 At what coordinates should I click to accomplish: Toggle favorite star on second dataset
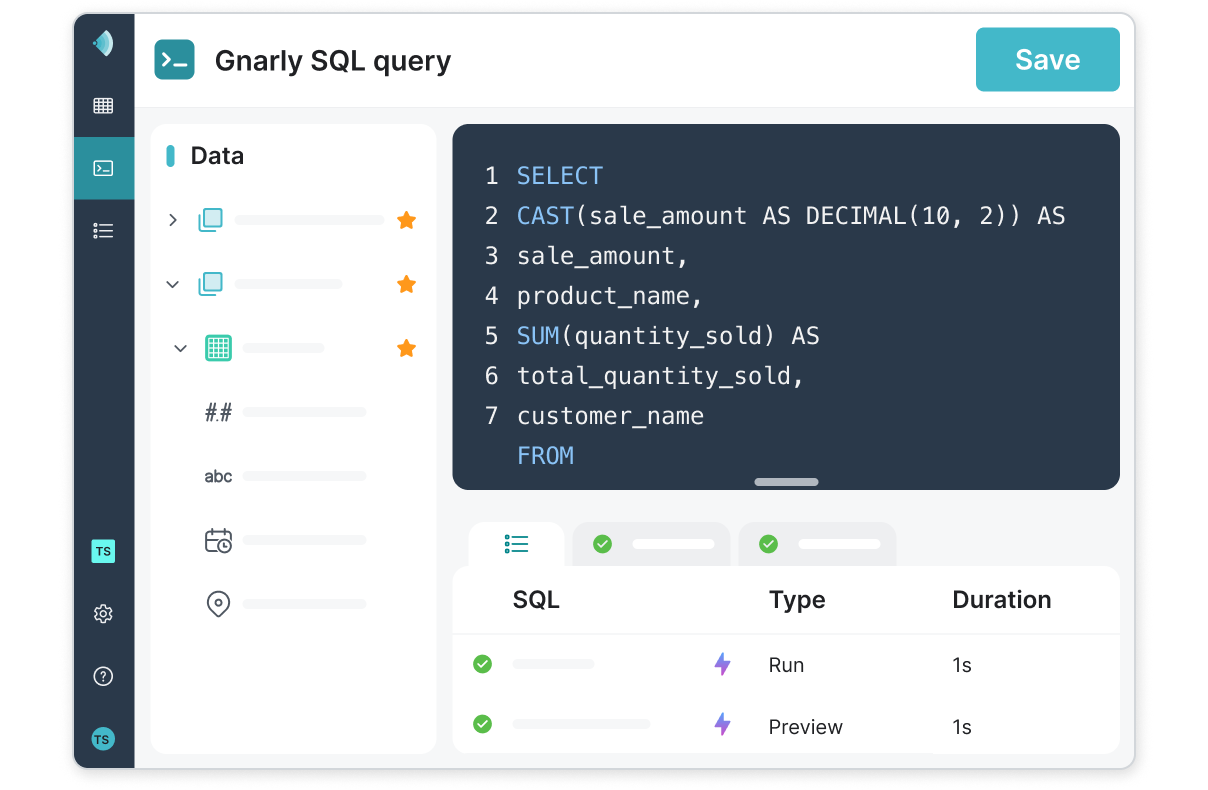[x=406, y=284]
